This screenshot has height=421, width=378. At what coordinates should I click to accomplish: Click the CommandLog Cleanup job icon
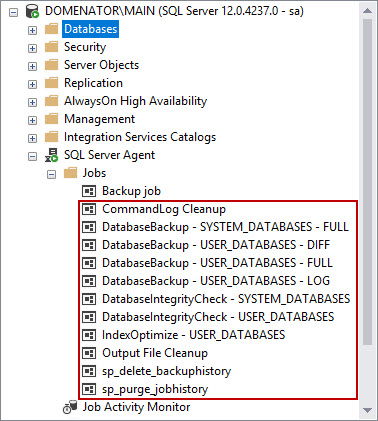pos(89,209)
